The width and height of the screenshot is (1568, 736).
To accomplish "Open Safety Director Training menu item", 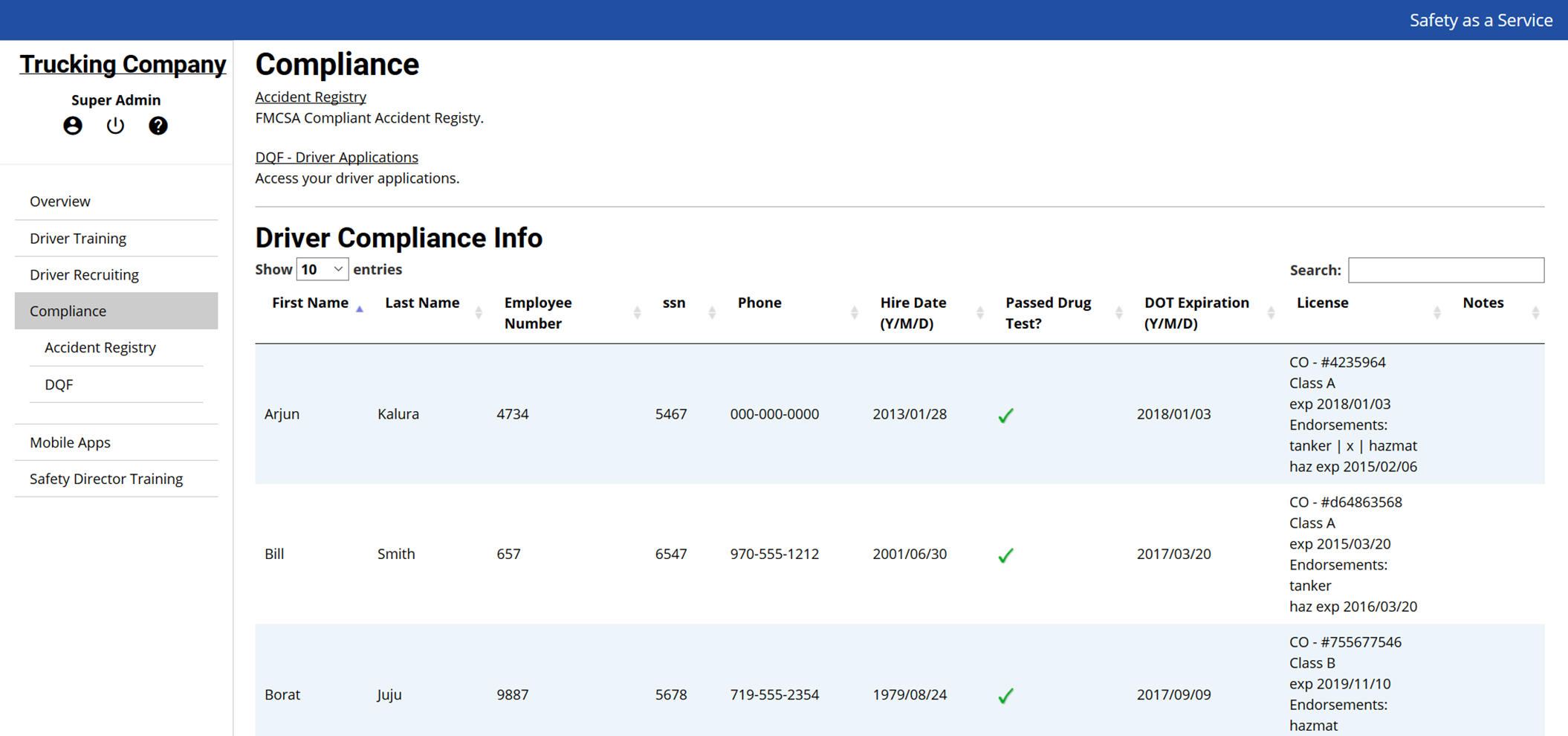I will [x=116, y=479].
